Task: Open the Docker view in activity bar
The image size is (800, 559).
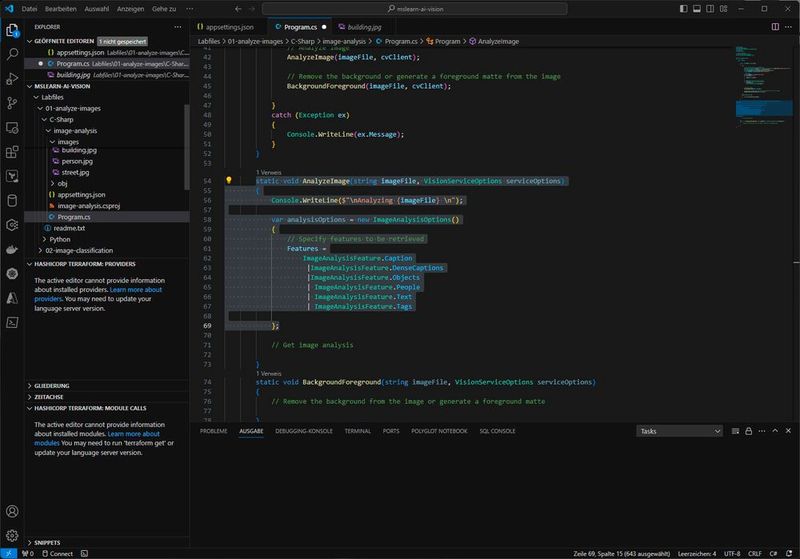Action: [12, 250]
